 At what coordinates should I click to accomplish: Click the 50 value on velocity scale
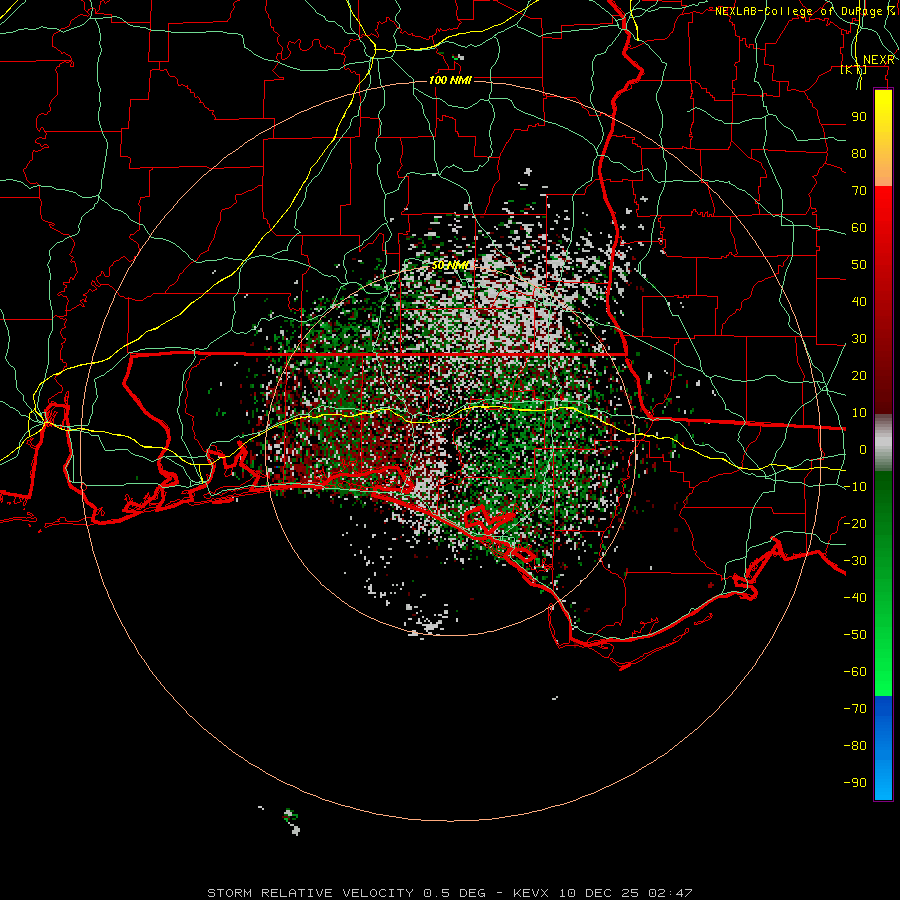pyautogui.click(x=859, y=265)
